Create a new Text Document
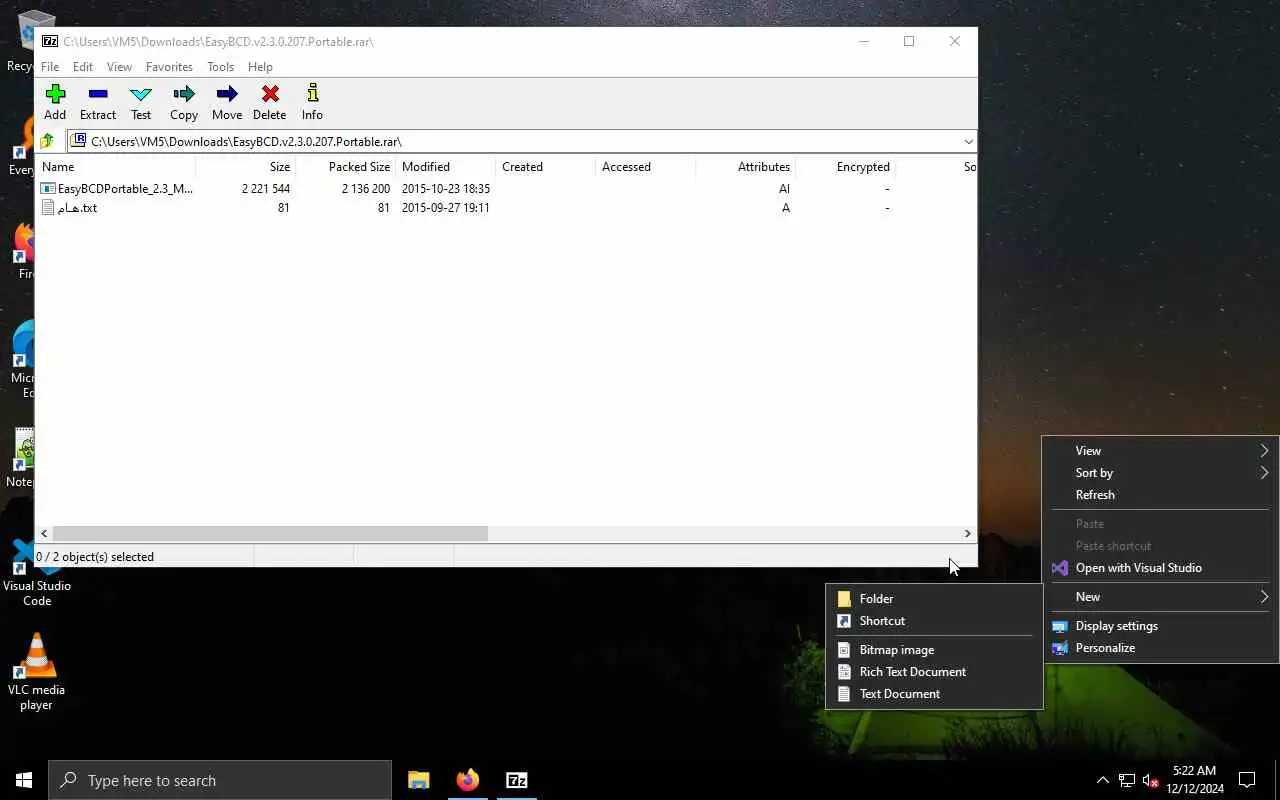This screenshot has height=800, width=1280. [x=934, y=693]
